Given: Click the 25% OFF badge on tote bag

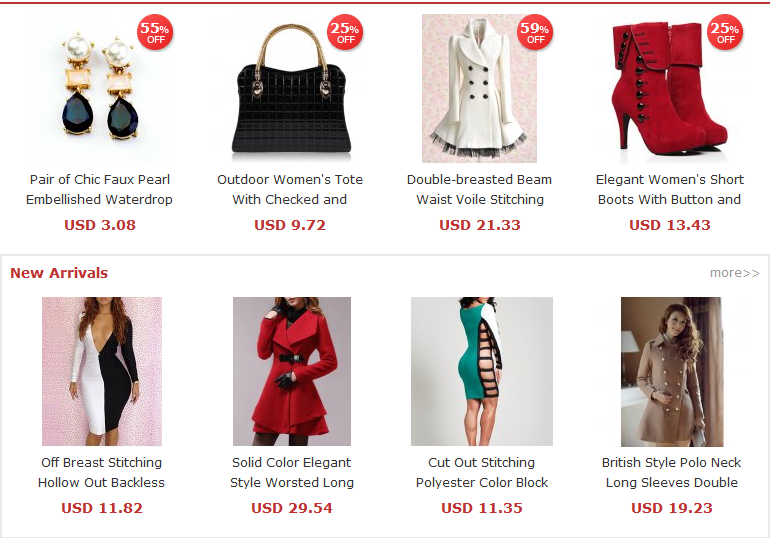Looking at the screenshot, I should point(345,32).
